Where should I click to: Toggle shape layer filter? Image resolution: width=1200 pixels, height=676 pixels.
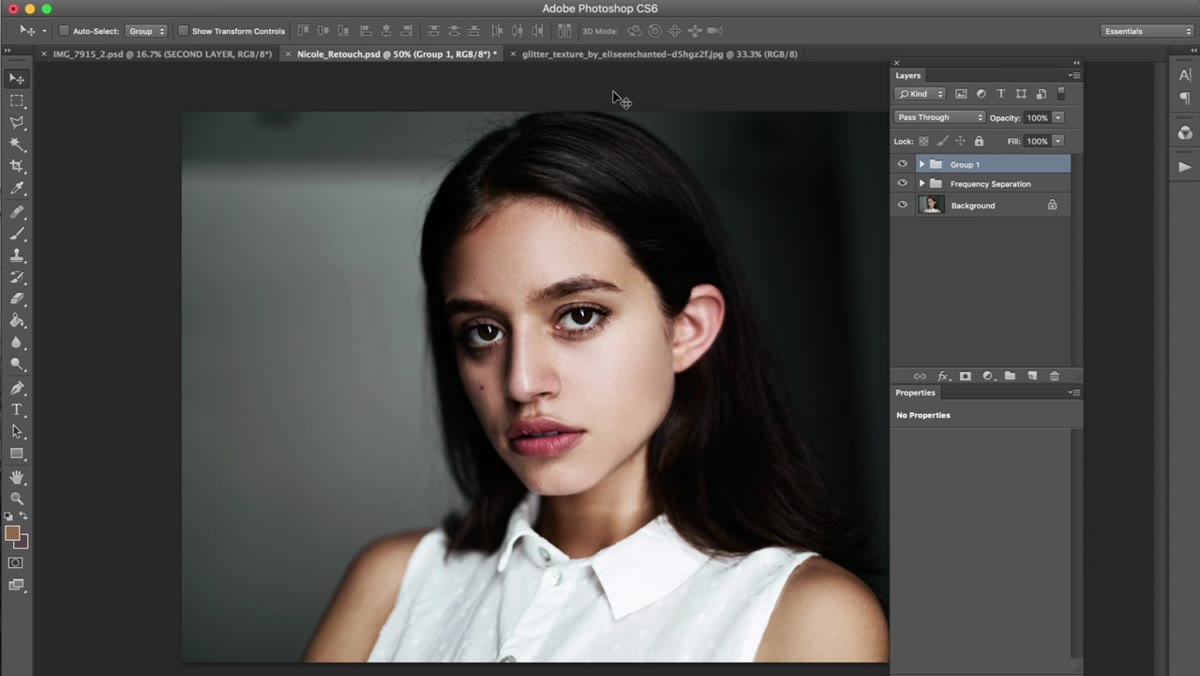coord(1021,94)
